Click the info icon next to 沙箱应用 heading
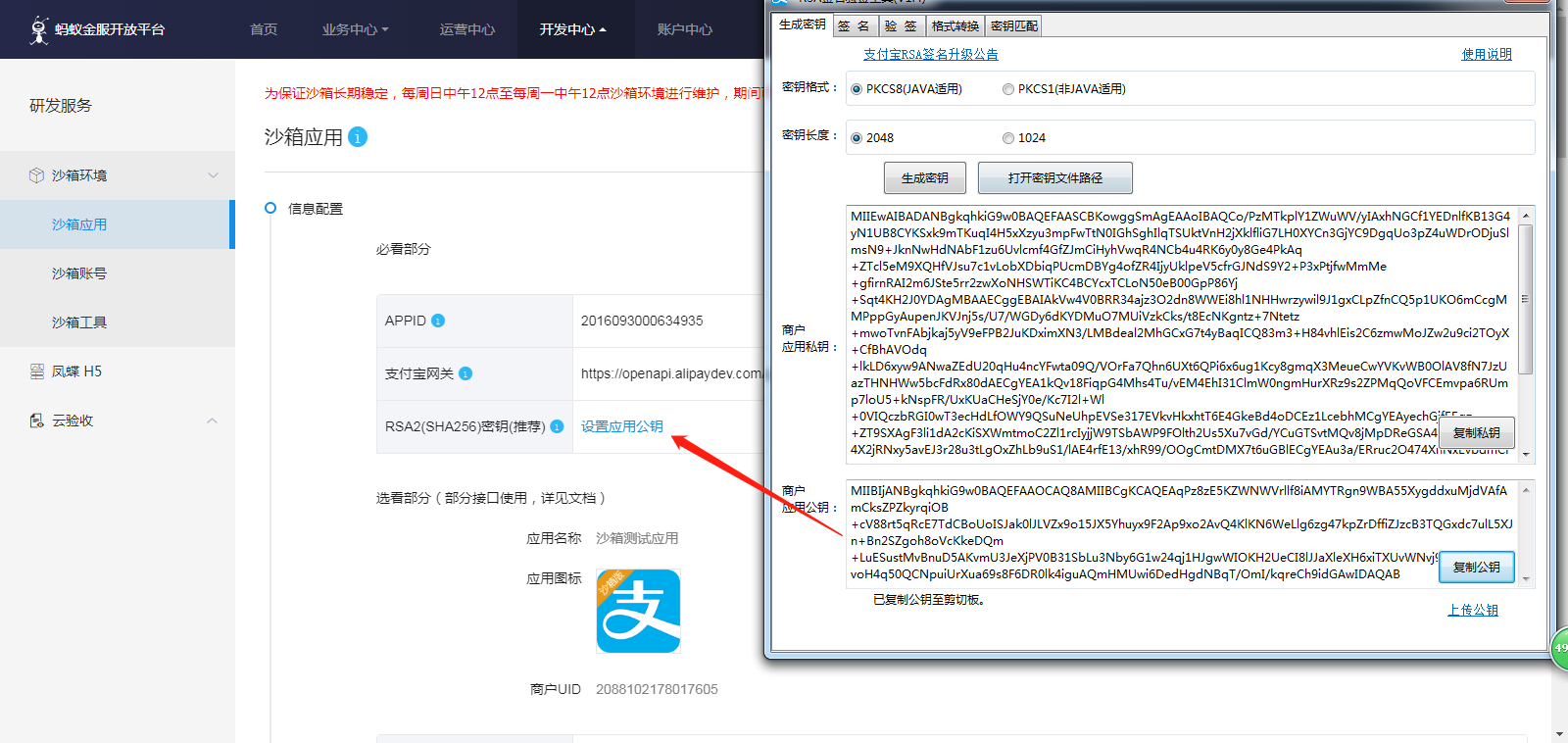This screenshot has width=1568, height=743. pyautogui.click(x=358, y=137)
